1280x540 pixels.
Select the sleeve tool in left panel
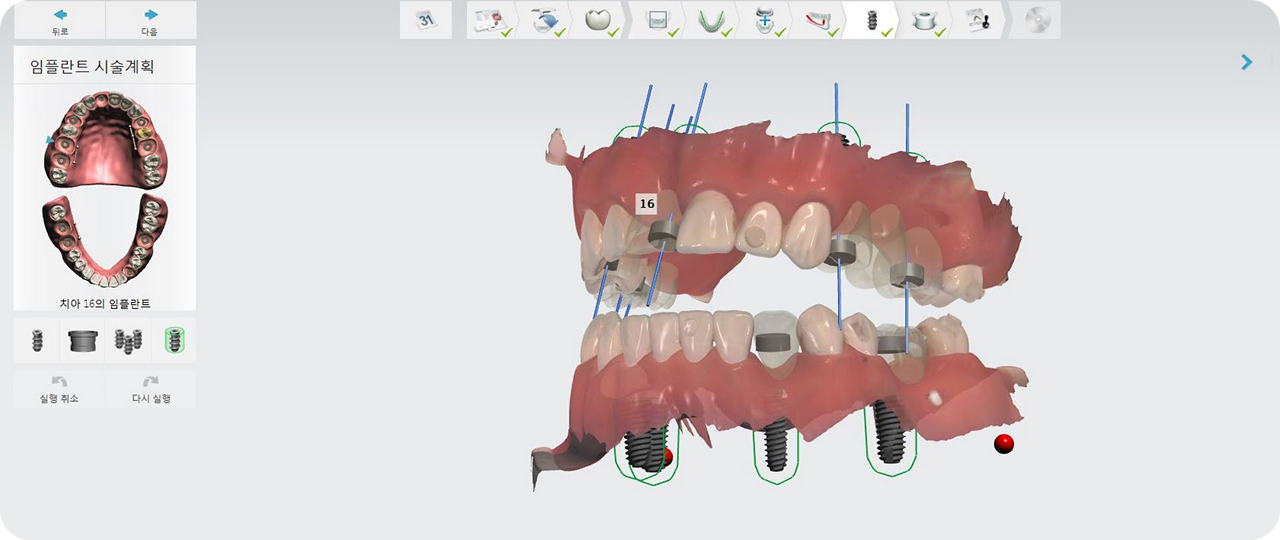pyautogui.click(x=83, y=341)
